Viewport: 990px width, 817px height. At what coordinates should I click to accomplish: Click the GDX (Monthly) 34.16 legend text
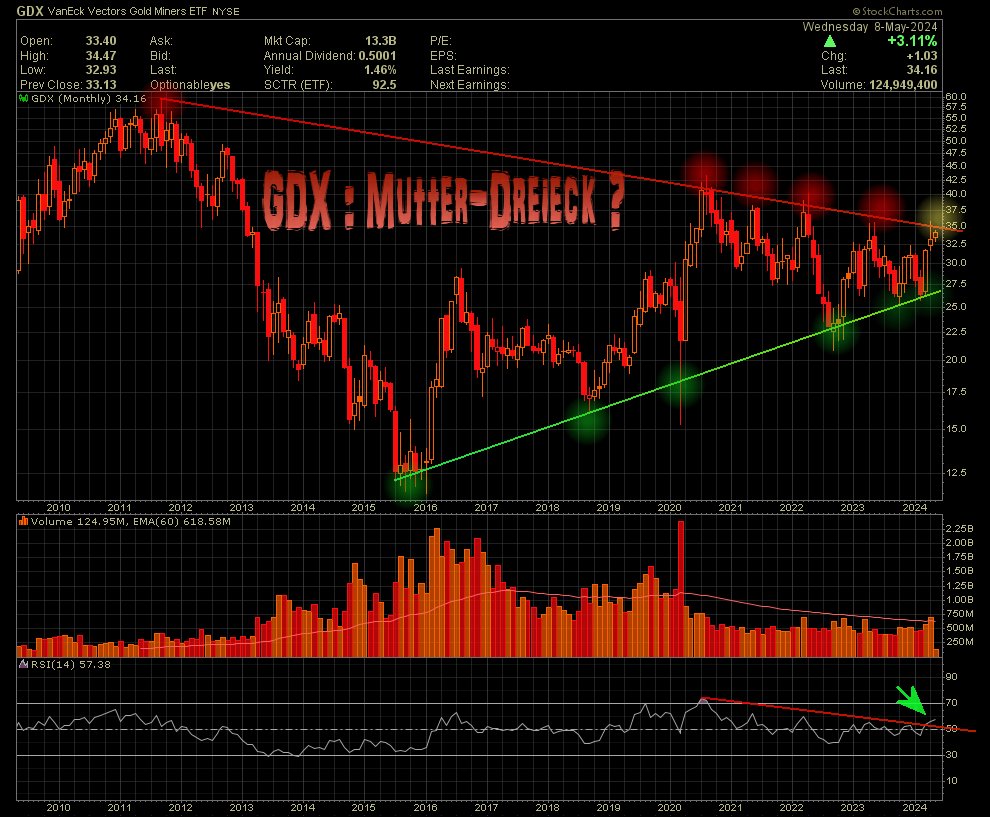[88, 98]
